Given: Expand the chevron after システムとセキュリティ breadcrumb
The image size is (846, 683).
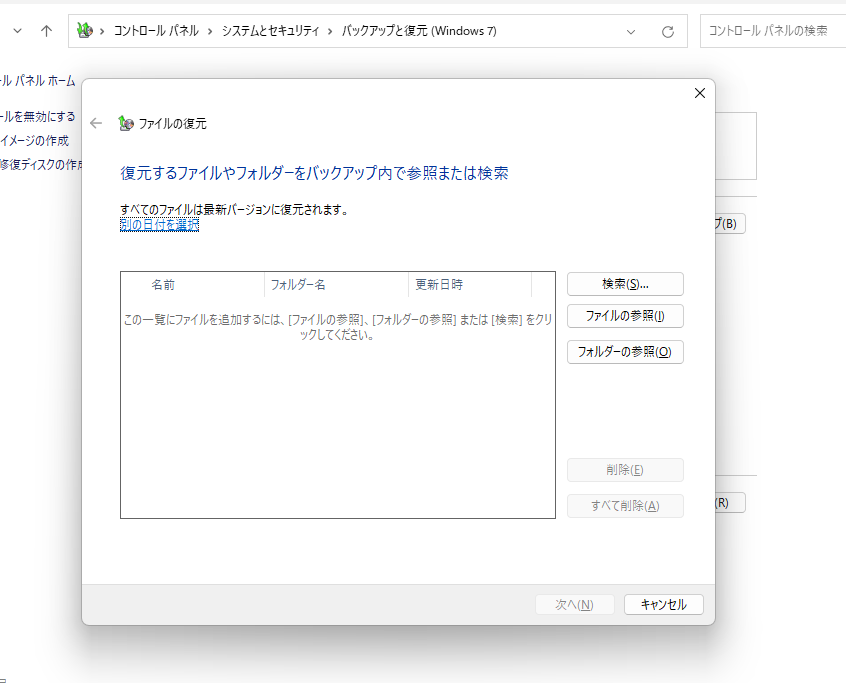Looking at the screenshot, I should click(x=330, y=31).
